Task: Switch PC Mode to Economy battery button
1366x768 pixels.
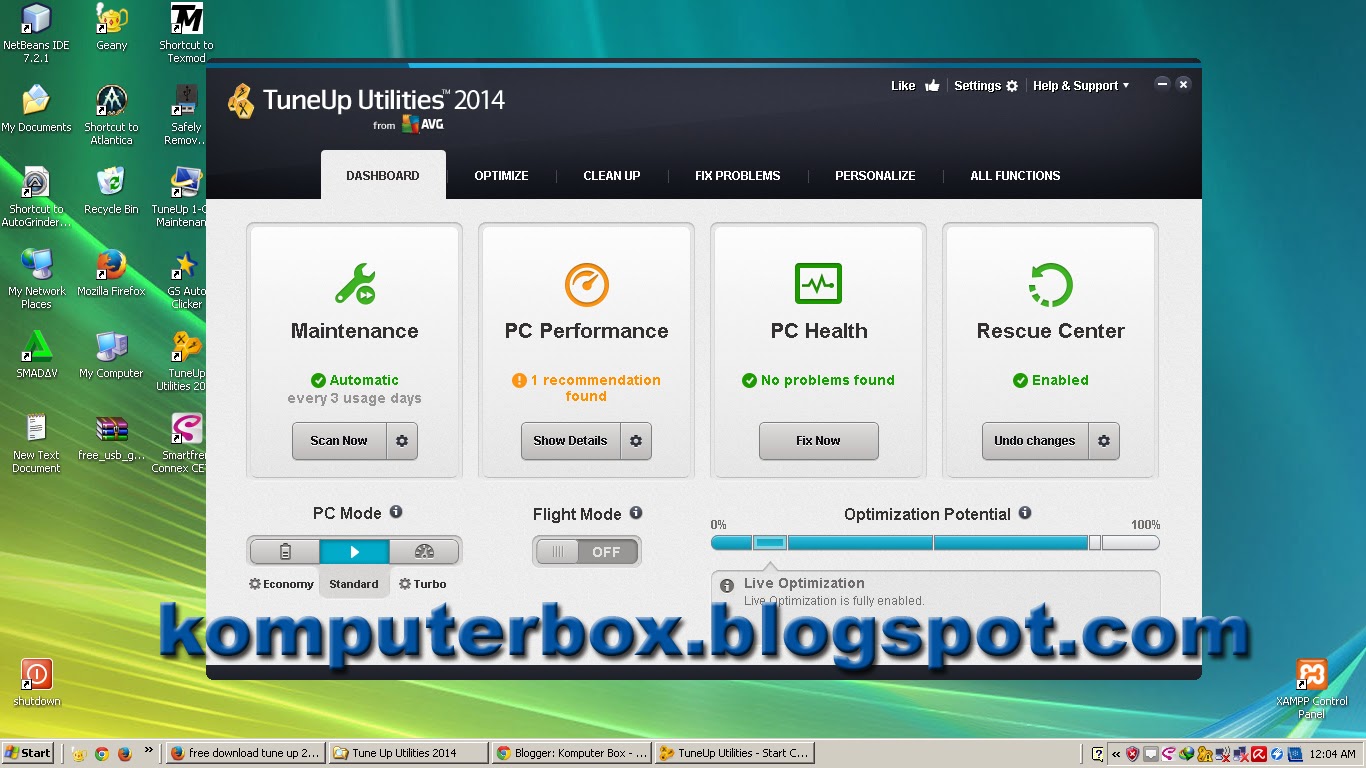Action: [x=285, y=551]
